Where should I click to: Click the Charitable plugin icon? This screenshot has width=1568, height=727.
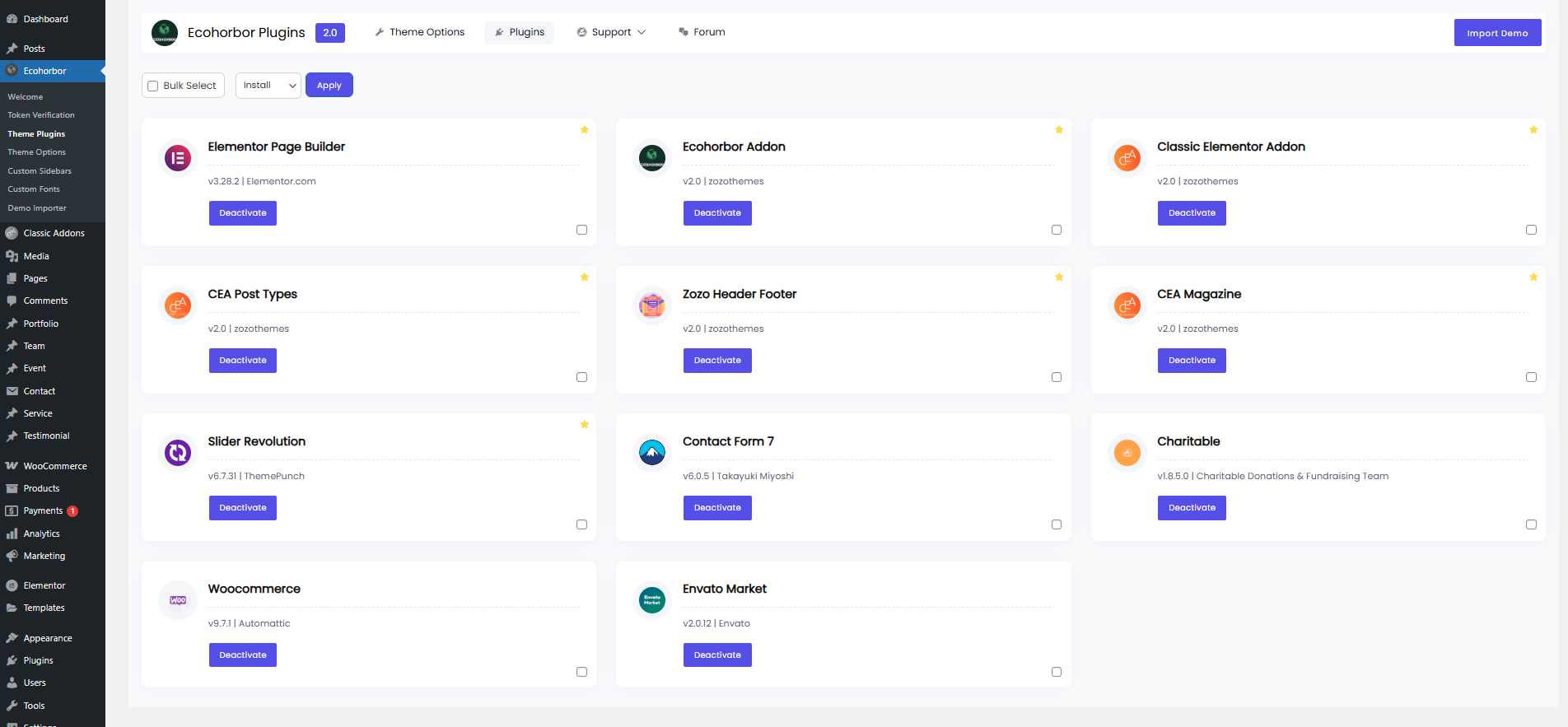click(x=1127, y=452)
